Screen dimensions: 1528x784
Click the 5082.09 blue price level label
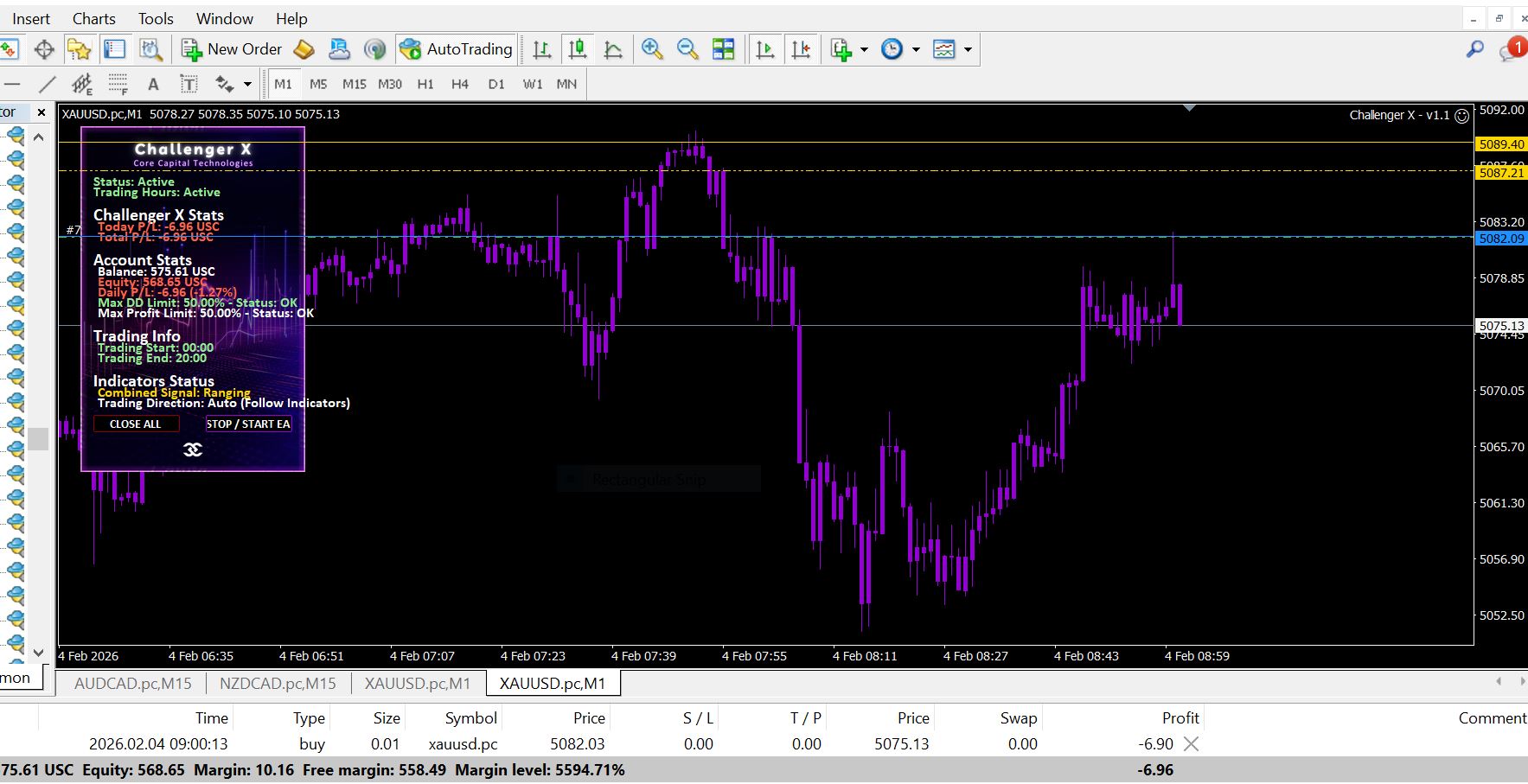point(1501,239)
